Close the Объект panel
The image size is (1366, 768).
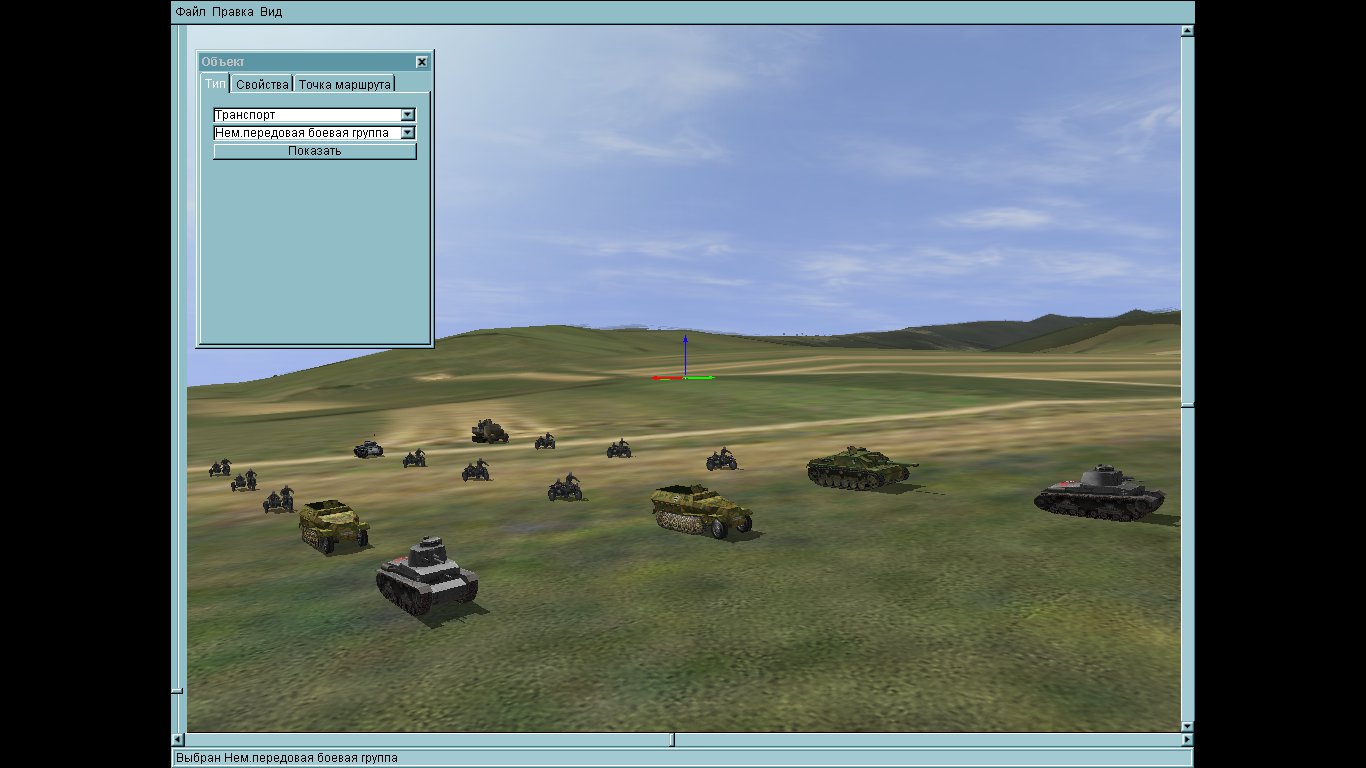[x=422, y=62]
